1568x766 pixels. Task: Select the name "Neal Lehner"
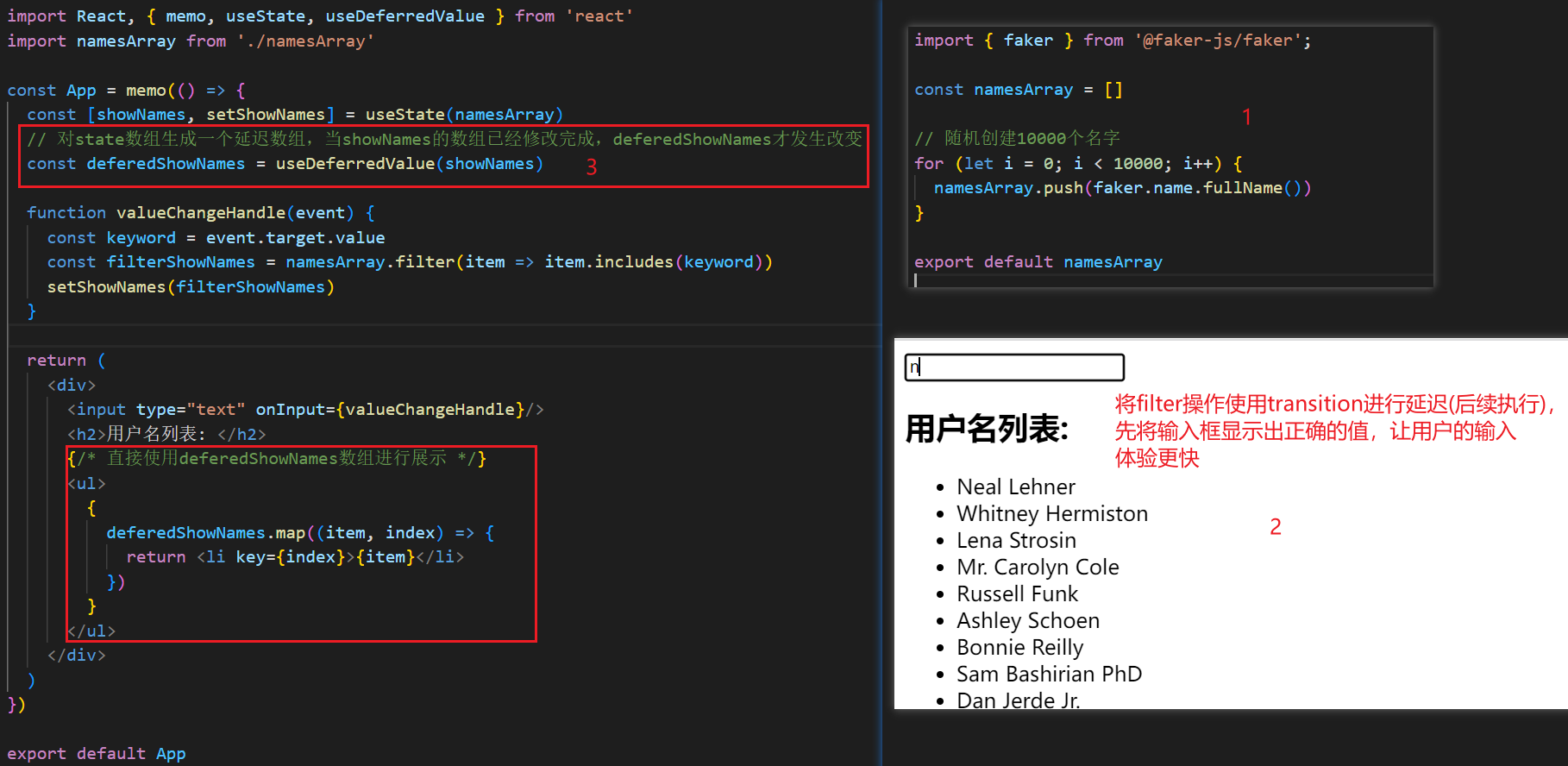[x=1016, y=487]
